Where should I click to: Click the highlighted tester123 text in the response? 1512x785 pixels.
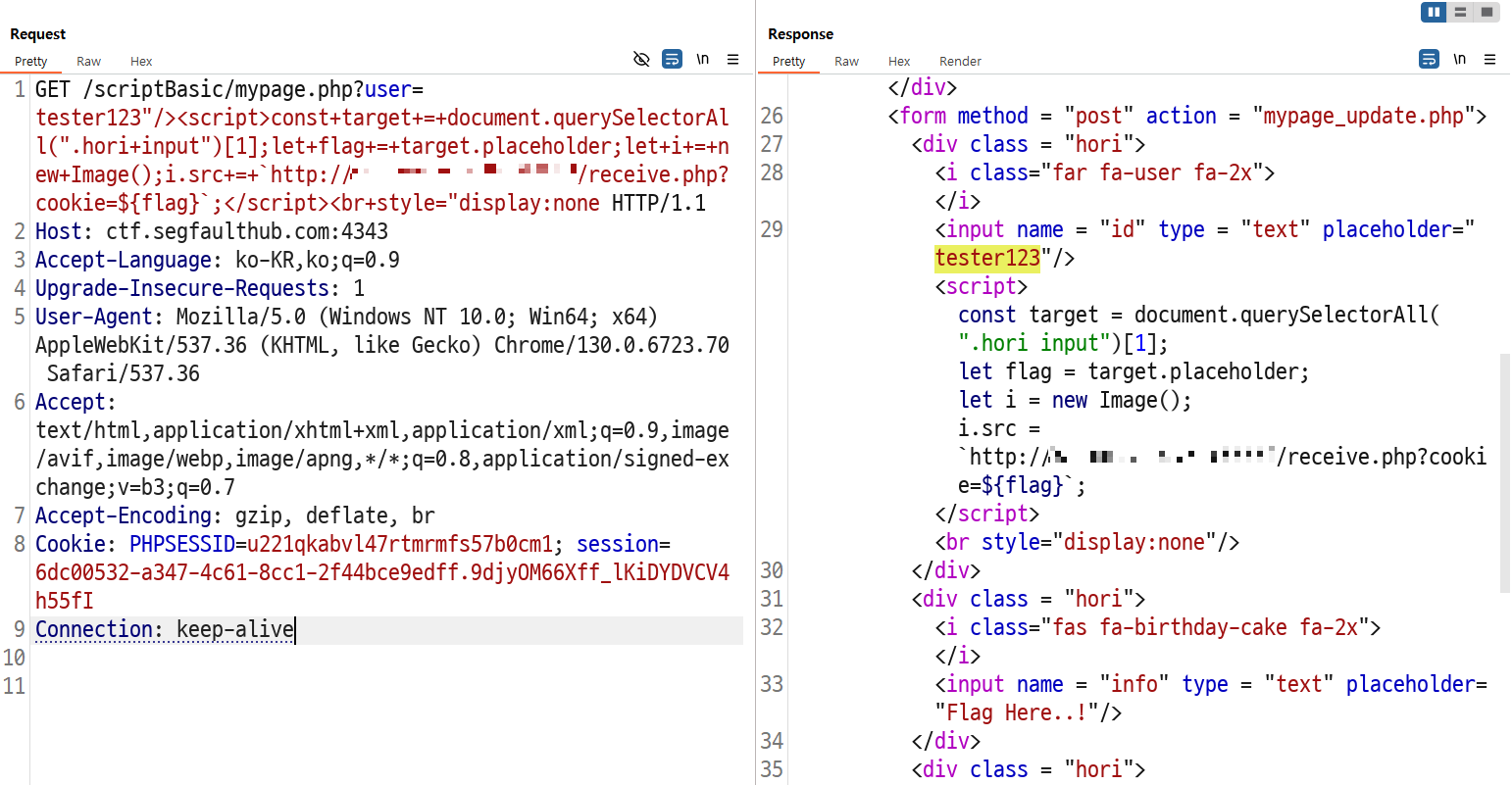pos(987,258)
